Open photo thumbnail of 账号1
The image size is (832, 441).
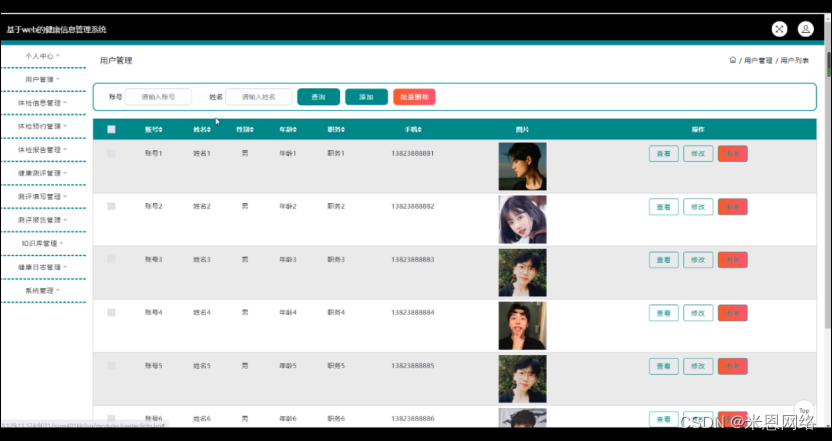point(522,167)
